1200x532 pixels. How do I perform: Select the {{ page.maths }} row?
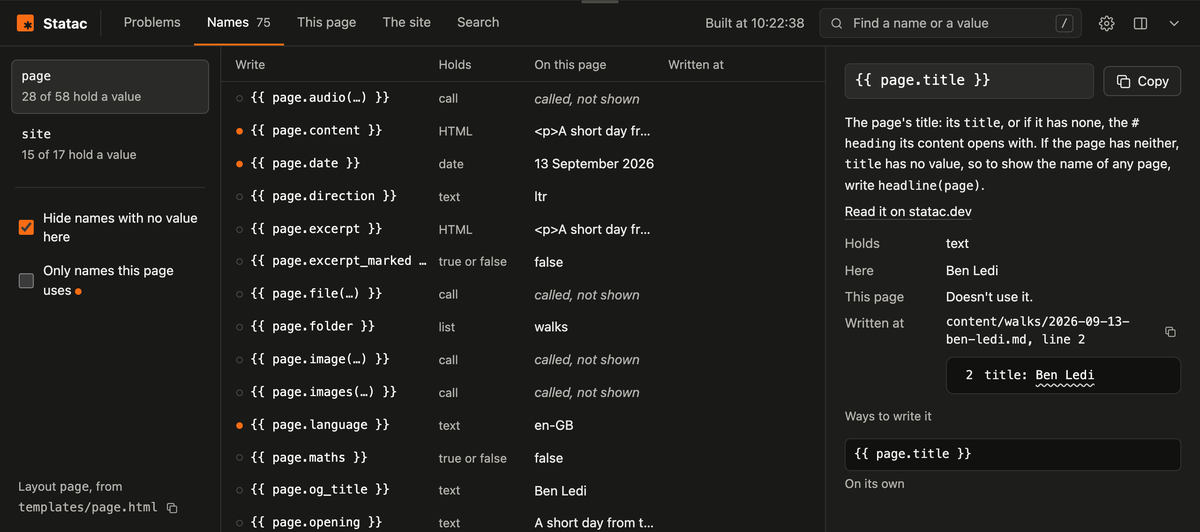point(522,457)
